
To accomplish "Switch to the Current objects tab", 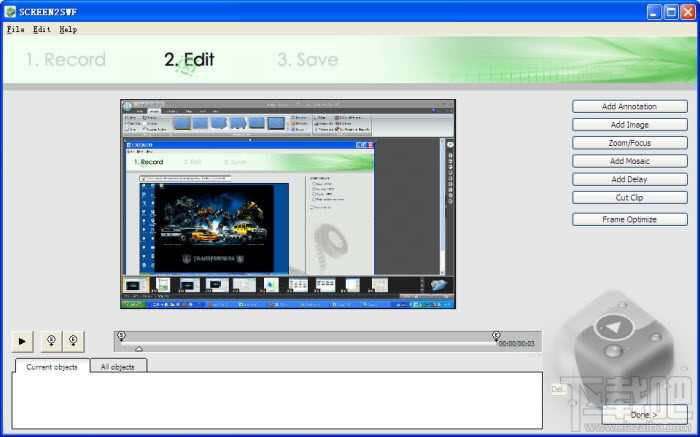I will coord(52,366).
